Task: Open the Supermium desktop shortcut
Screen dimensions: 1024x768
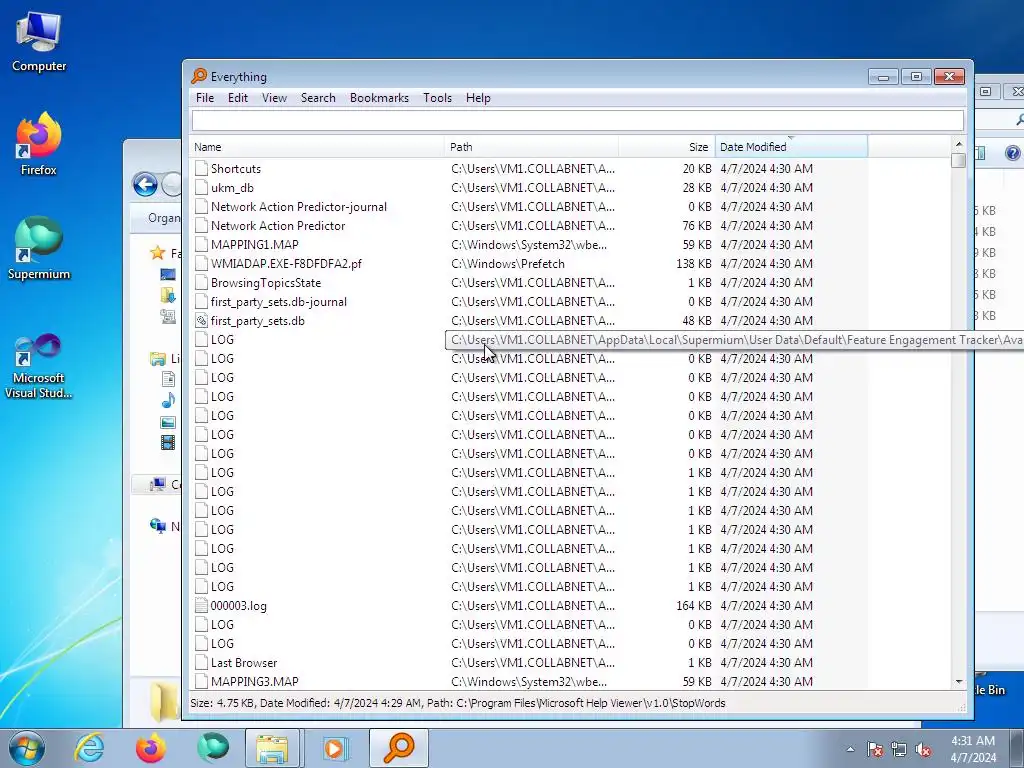Action: coord(39,248)
